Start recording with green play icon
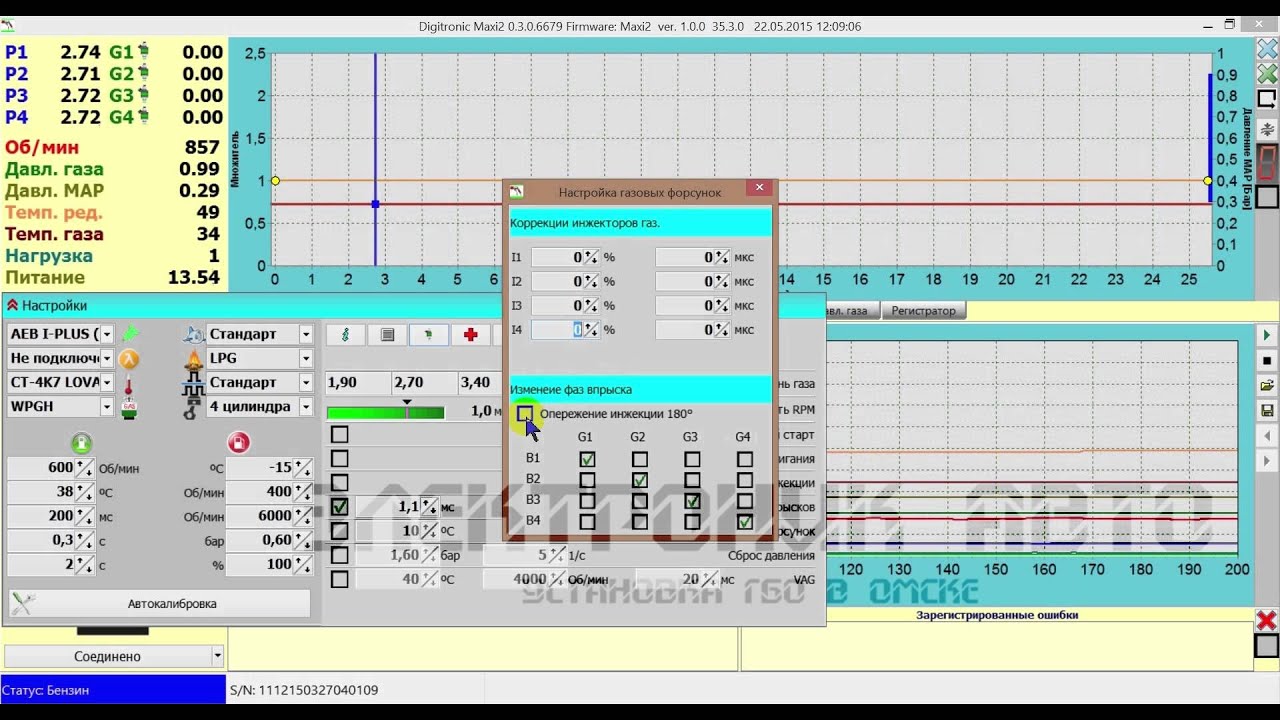The height and width of the screenshot is (720, 1280). pos(1267,335)
